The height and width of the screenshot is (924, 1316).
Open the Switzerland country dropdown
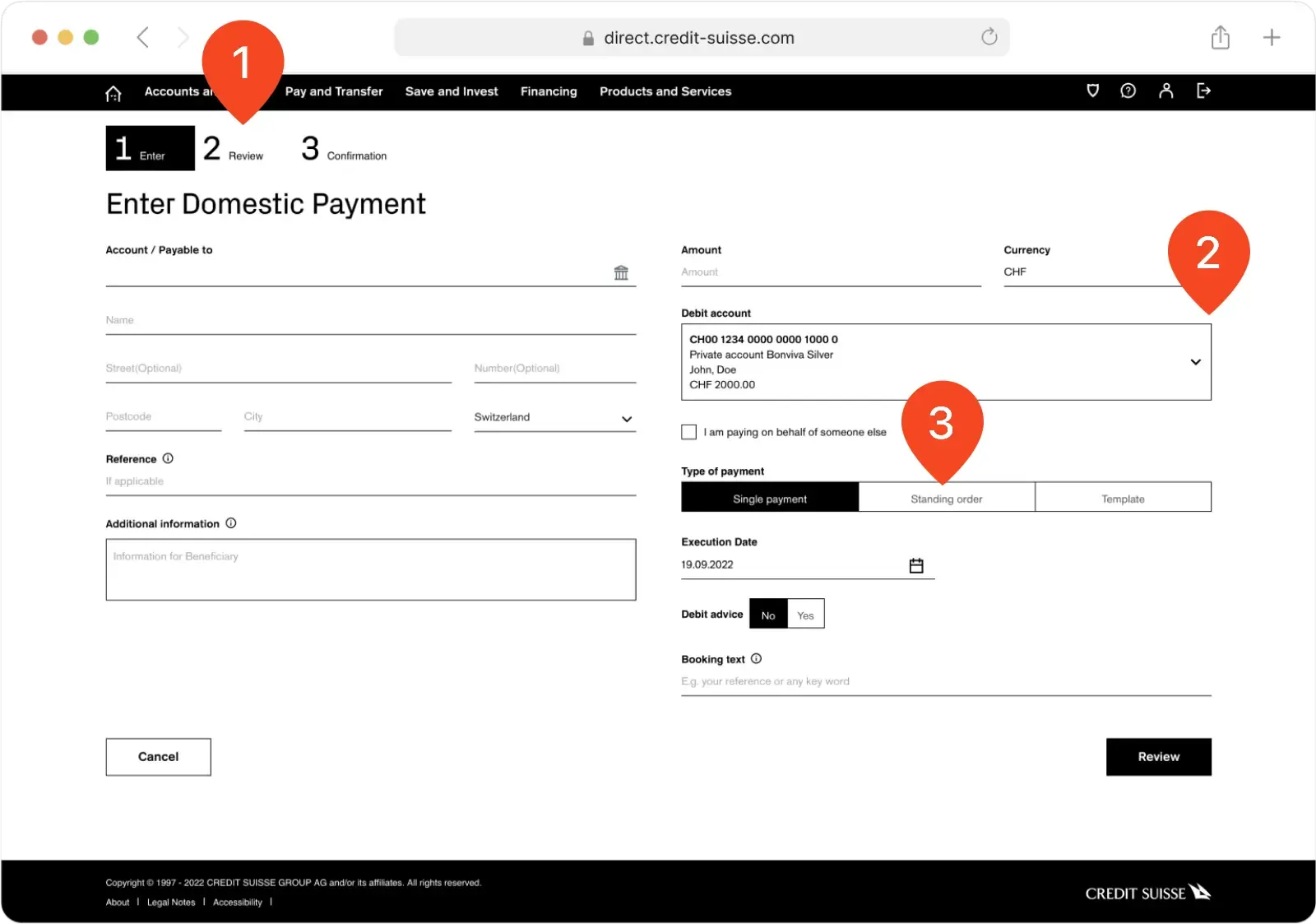point(628,418)
